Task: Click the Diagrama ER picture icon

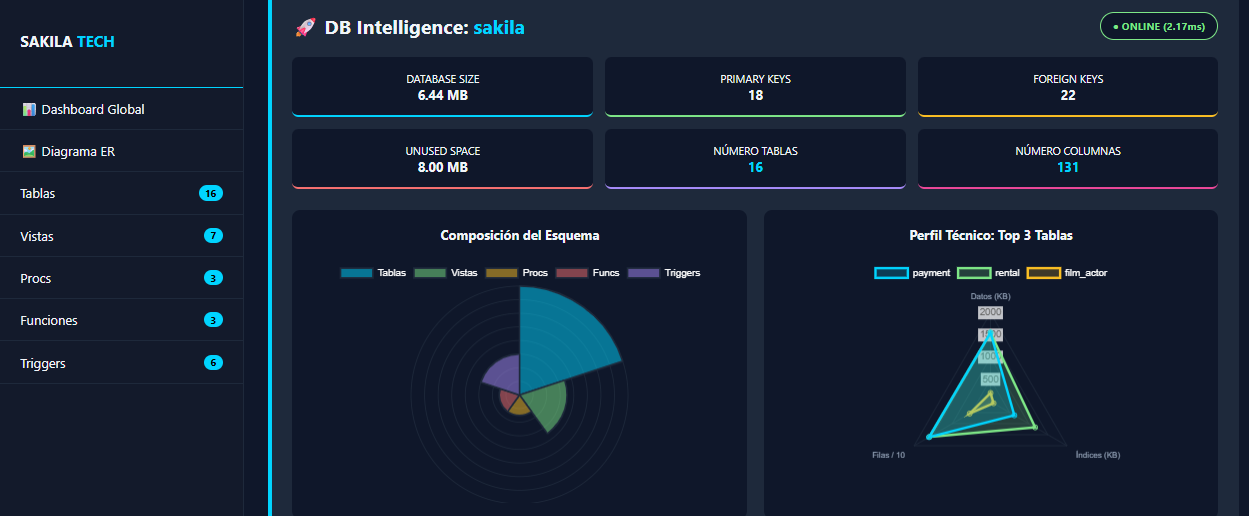Action: coord(29,152)
